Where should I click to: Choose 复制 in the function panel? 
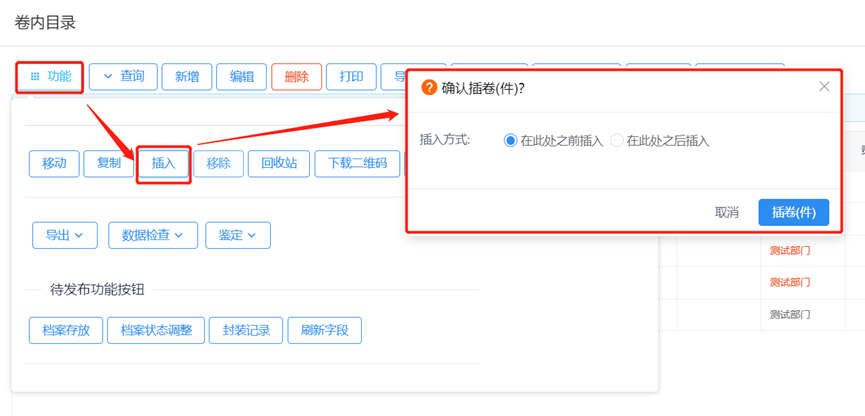point(109,163)
